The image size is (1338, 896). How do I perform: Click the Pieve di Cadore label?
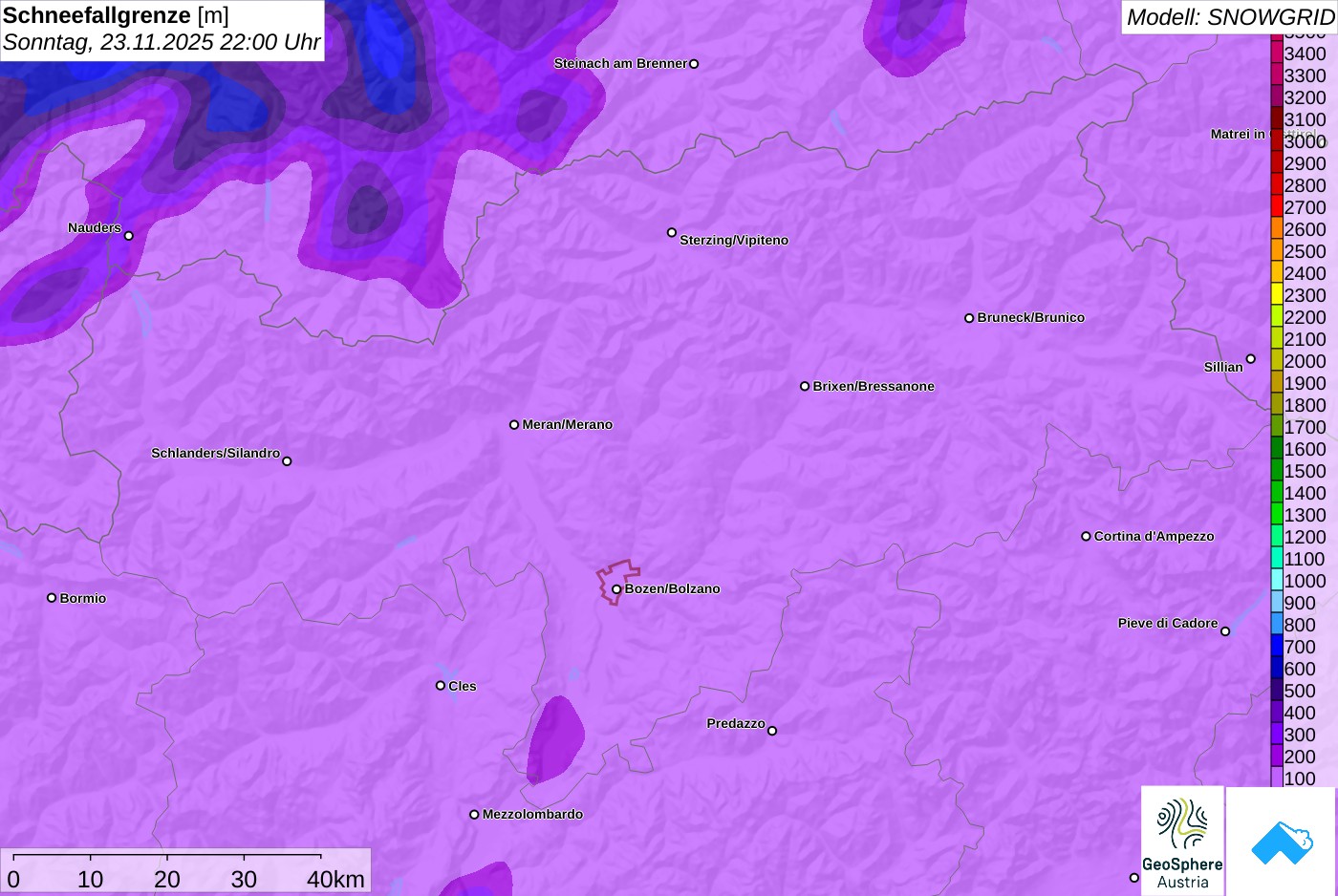1168,624
